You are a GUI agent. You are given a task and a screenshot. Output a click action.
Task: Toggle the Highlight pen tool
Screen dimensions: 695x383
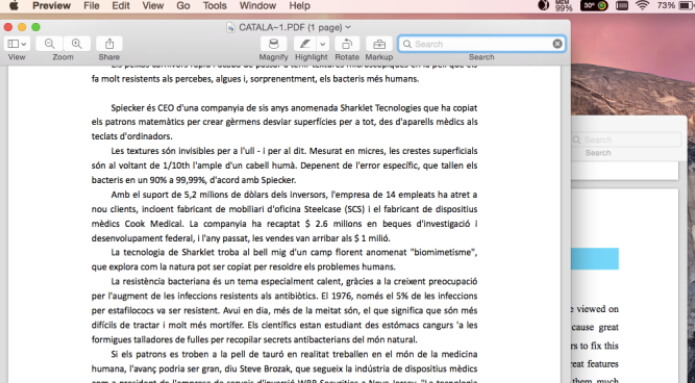(305, 44)
